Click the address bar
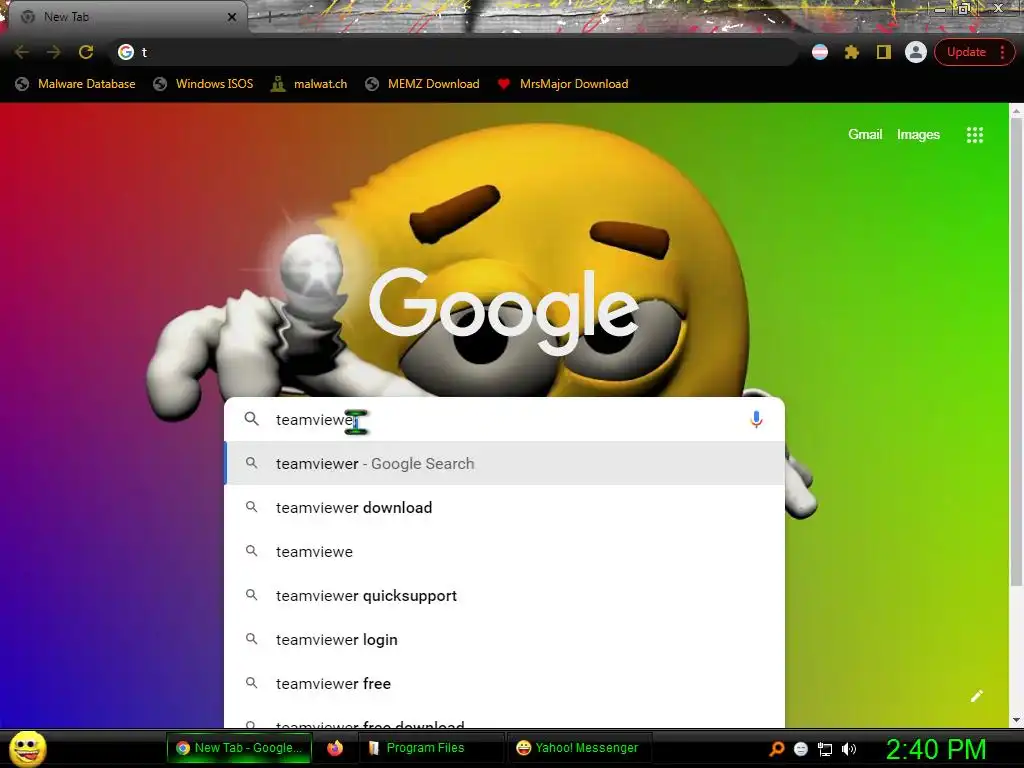 click(456, 52)
